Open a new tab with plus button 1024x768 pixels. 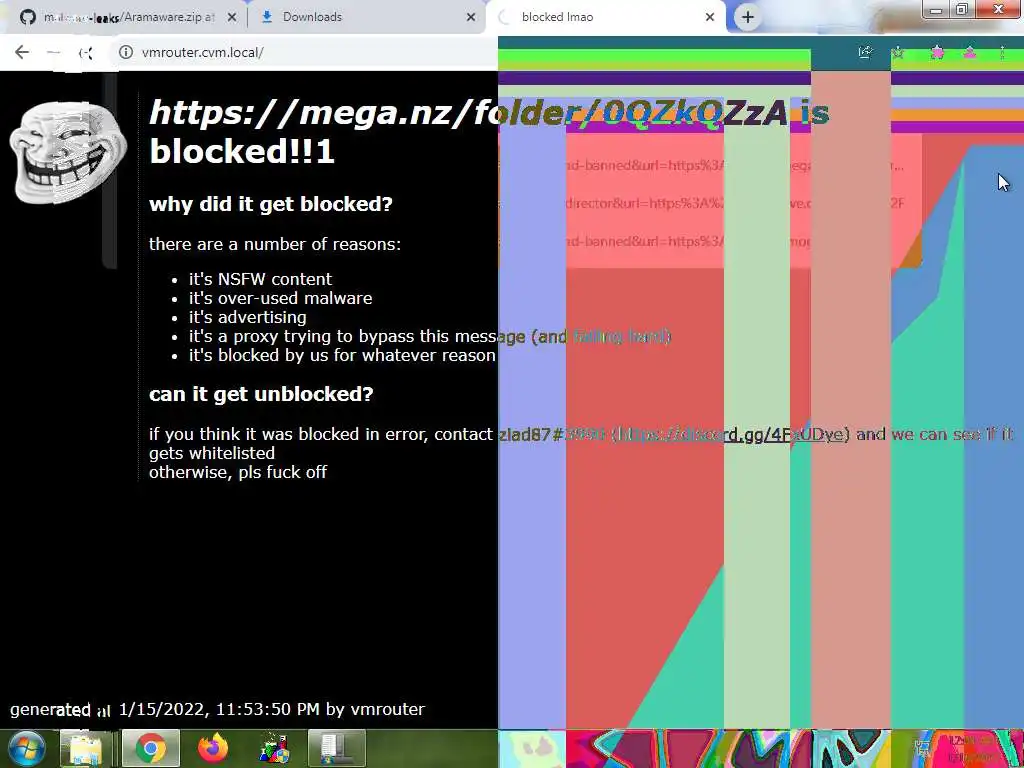point(748,18)
